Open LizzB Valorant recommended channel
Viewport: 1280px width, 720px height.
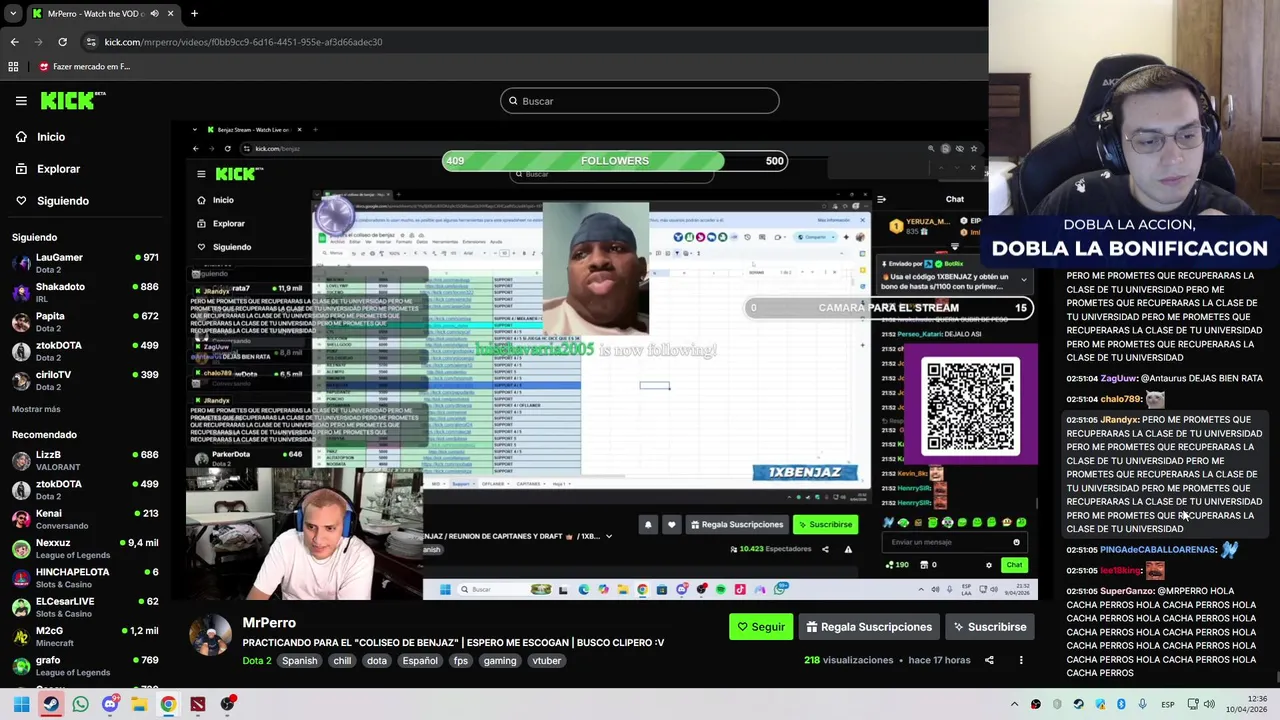click(85, 461)
